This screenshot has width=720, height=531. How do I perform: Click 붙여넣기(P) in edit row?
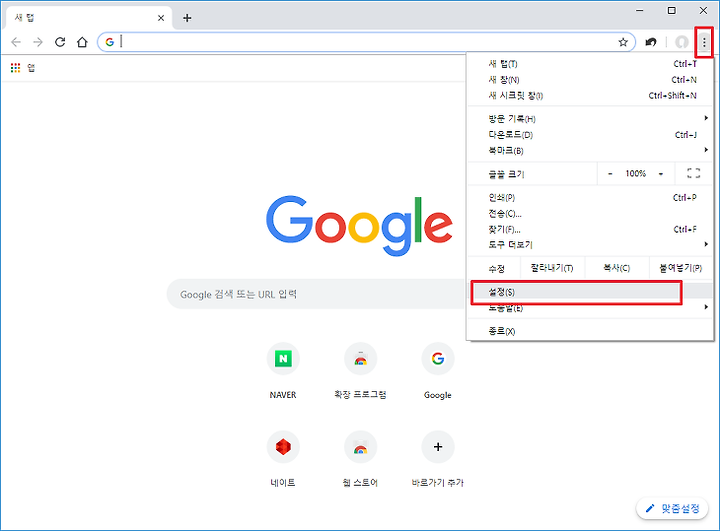click(681, 268)
